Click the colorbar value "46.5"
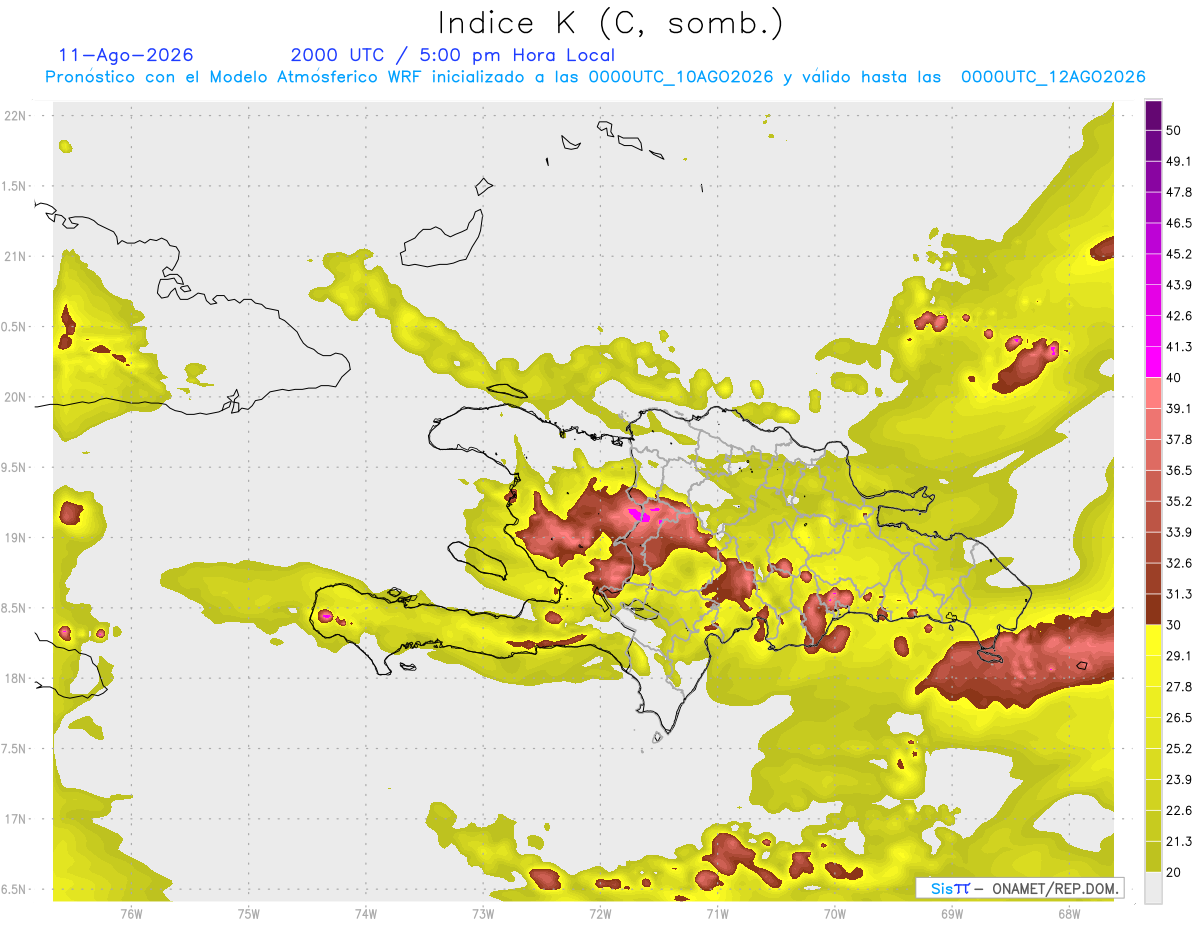The image size is (1200, 927). tap(1179, 223)
